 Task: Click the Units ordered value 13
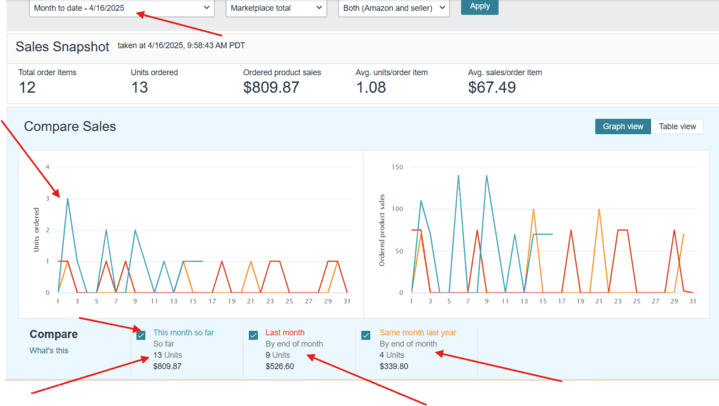tap(139, 88)
